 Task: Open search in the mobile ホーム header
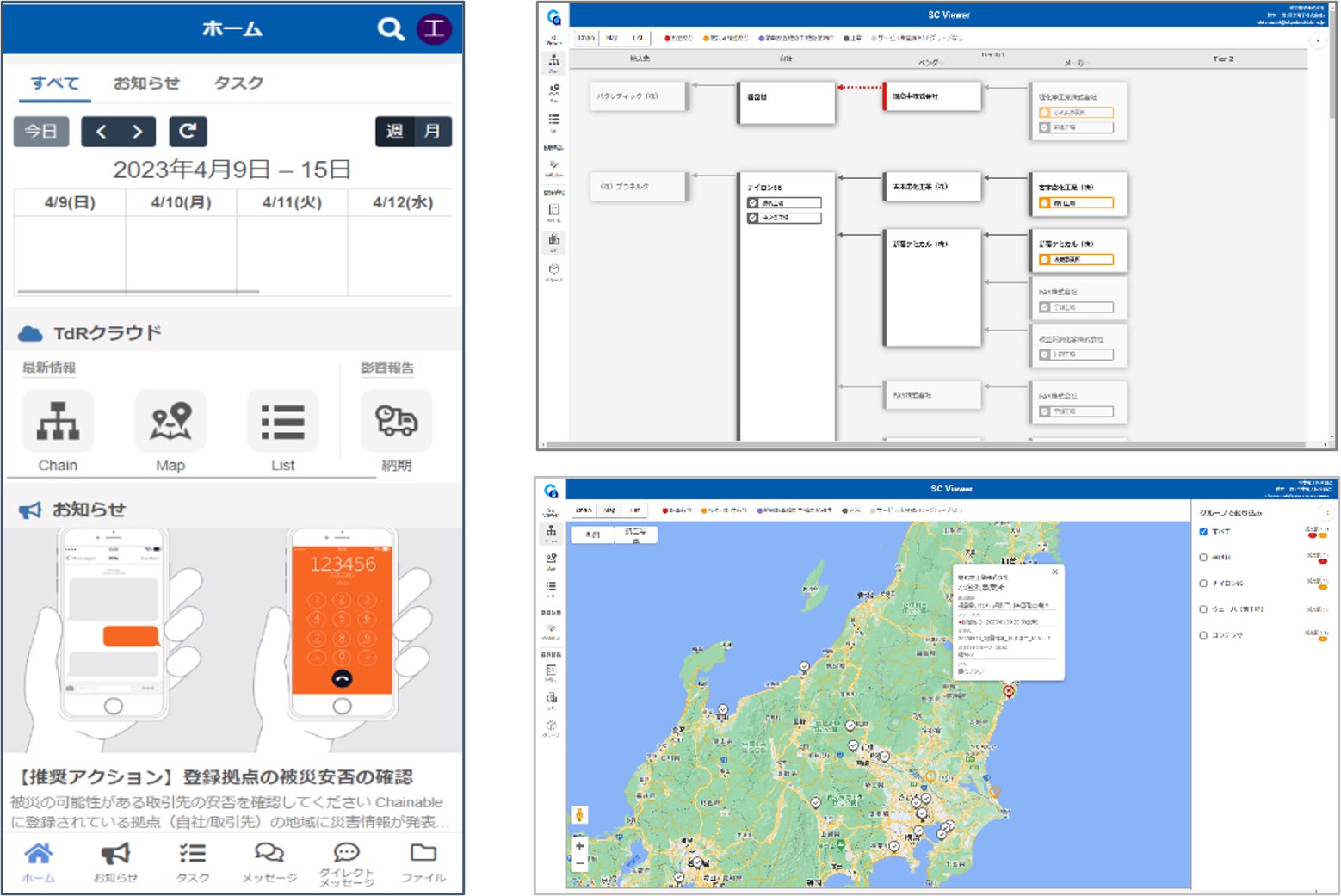[x=390, y=29]
